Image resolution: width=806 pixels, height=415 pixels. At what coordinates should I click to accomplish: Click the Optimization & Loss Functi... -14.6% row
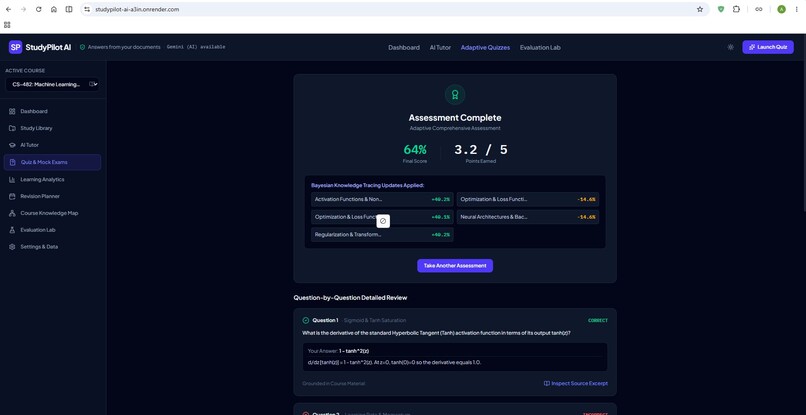527,199
